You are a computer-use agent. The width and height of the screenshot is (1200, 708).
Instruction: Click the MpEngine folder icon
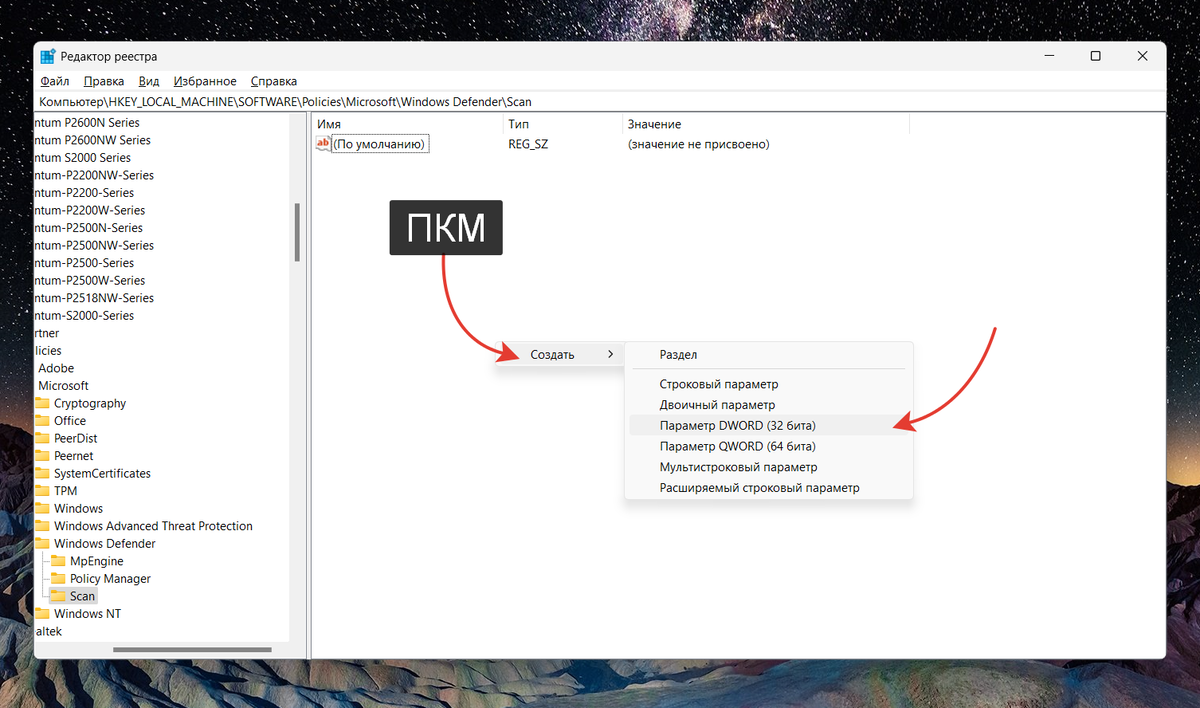point(58,561)
